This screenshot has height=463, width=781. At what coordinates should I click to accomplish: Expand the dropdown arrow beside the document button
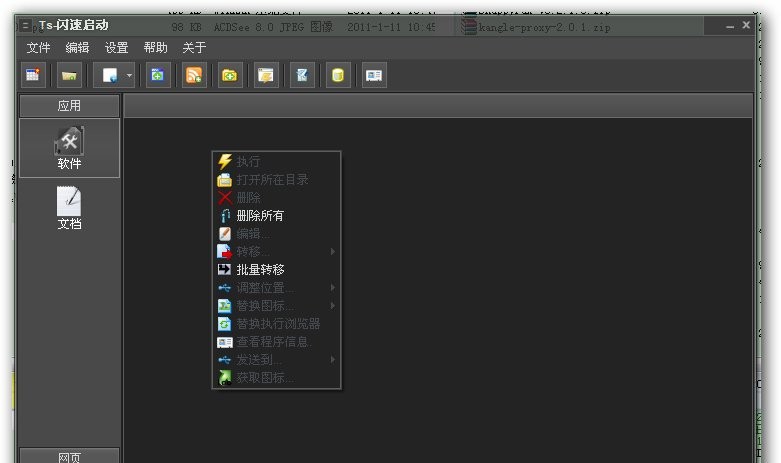tap(130, 76)
